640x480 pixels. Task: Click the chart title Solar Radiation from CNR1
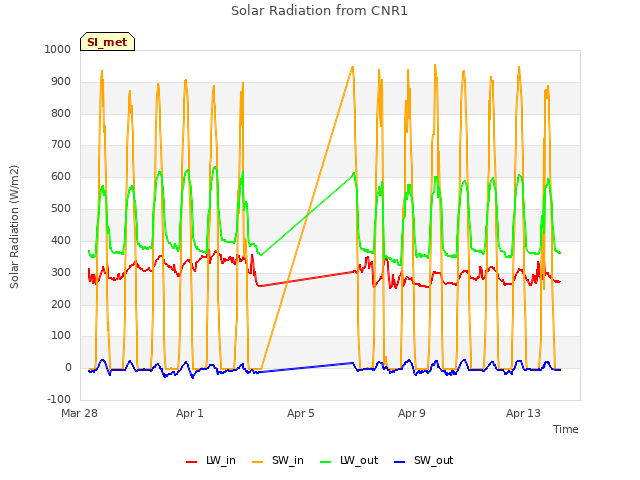point(319,11)
